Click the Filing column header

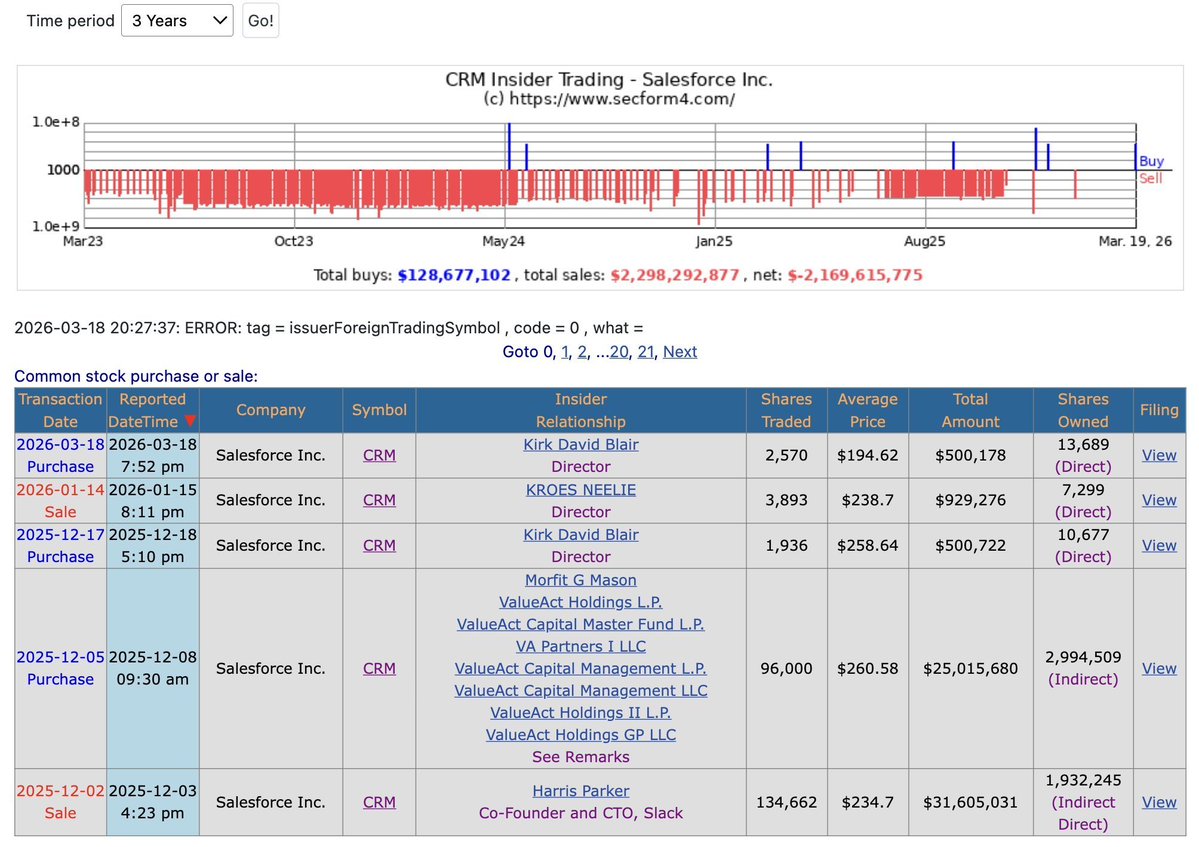tap(1159, 411)
